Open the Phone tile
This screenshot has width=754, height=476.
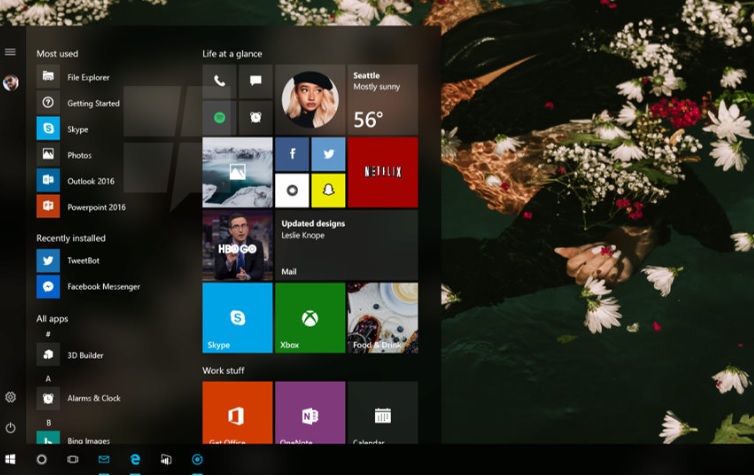pos(219,81)
